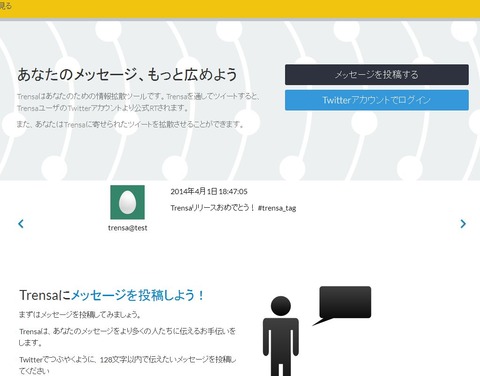Click the black speech bubble graphic

[343, 305]
